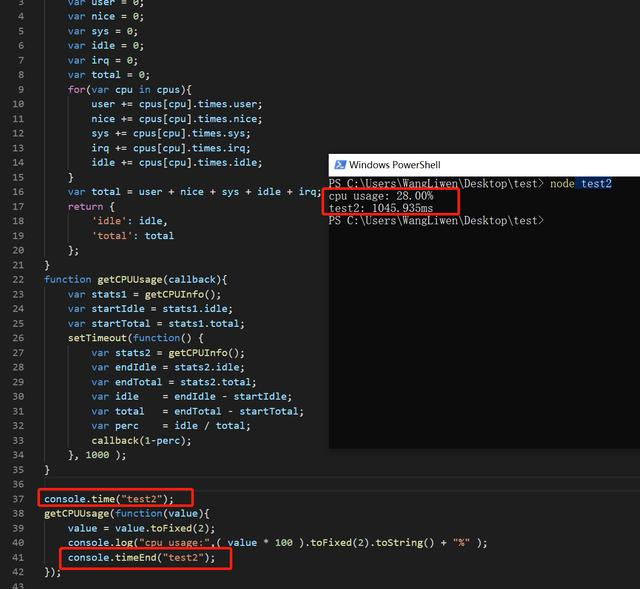
Task: Click the 'value = value.toFixed(2);' line
Action: point(141,528)
